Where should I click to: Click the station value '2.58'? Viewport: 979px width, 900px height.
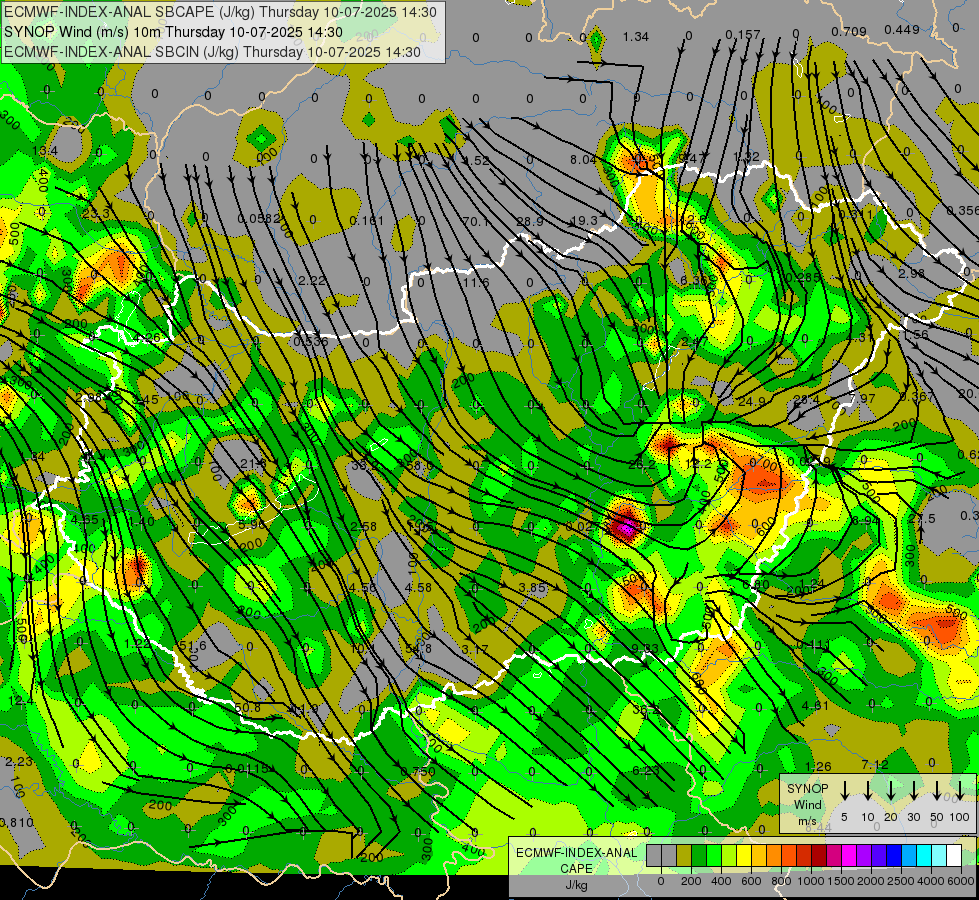pos(363,527)
